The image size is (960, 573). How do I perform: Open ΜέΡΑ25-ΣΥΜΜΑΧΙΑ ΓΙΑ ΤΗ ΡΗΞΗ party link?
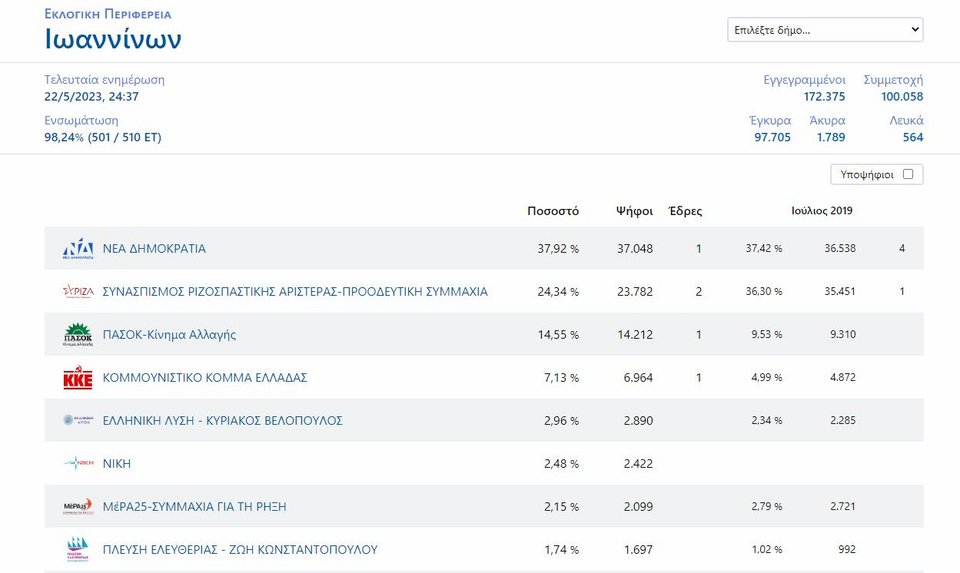[194, 507]
